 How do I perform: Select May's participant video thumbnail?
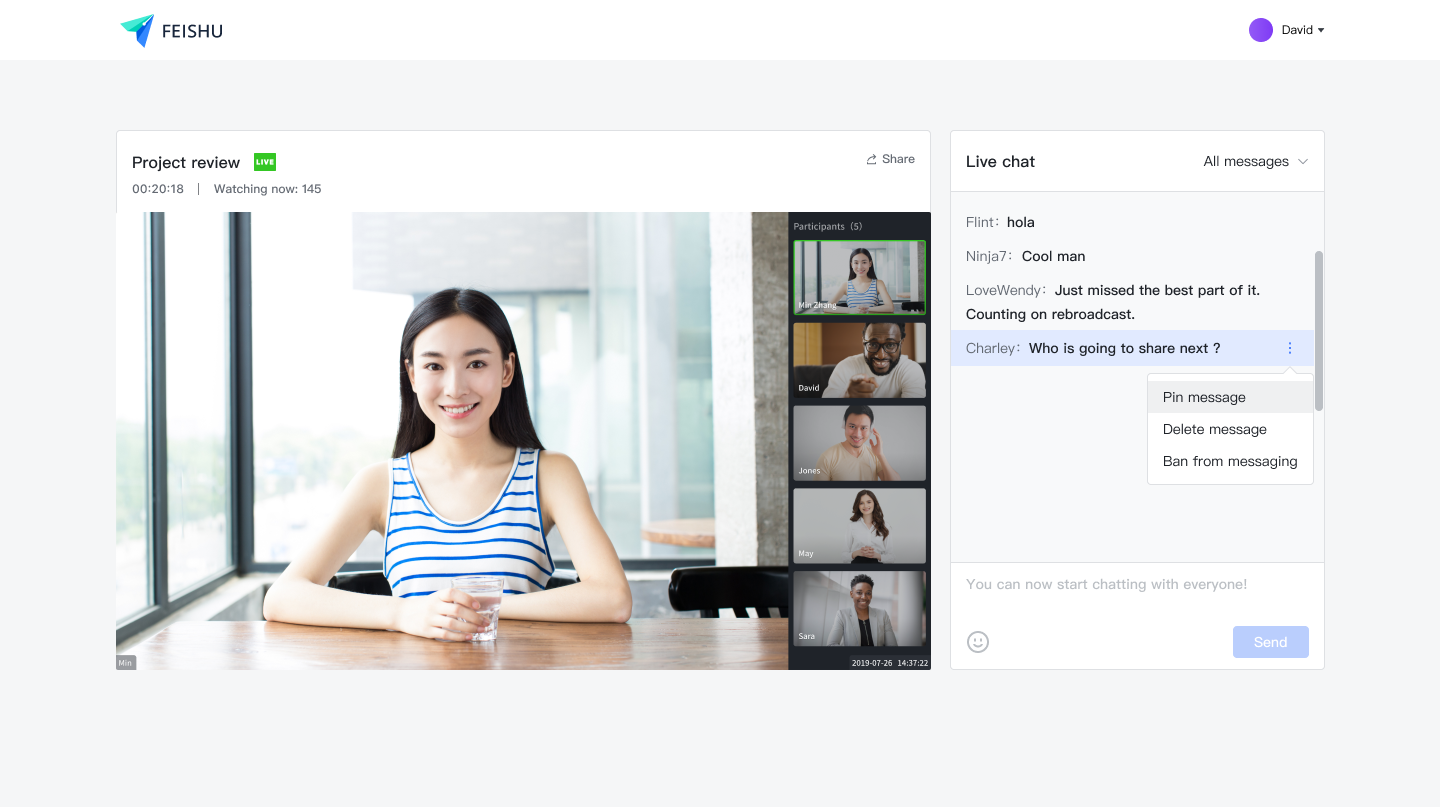pos(859,526)
